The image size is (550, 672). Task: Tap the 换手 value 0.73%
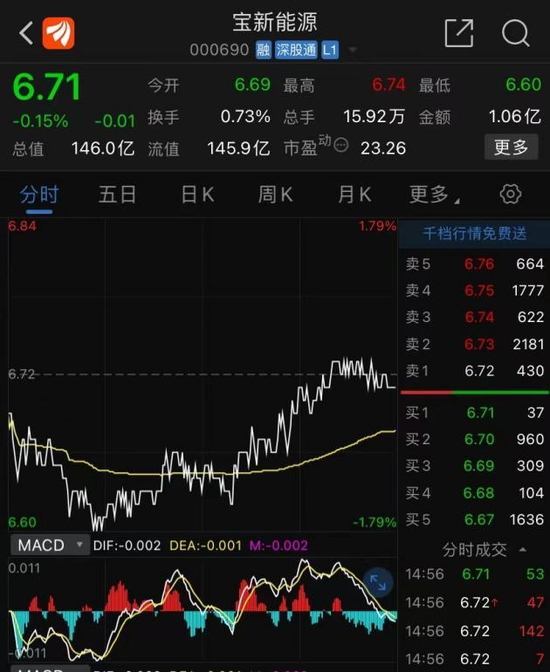(x=245, y=117)
